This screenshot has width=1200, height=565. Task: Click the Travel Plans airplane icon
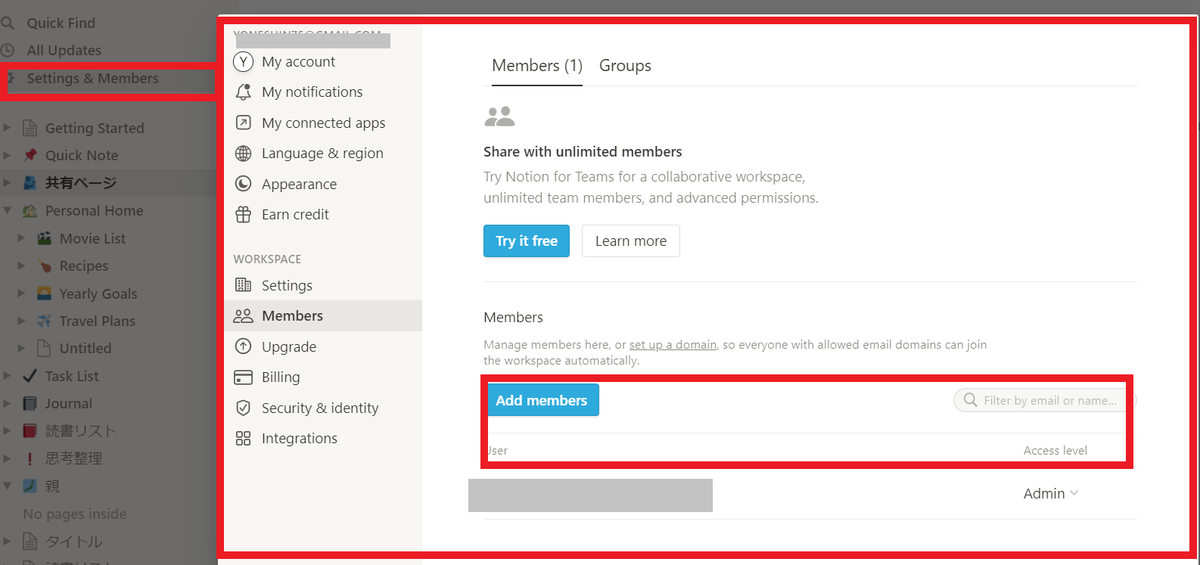44,321
